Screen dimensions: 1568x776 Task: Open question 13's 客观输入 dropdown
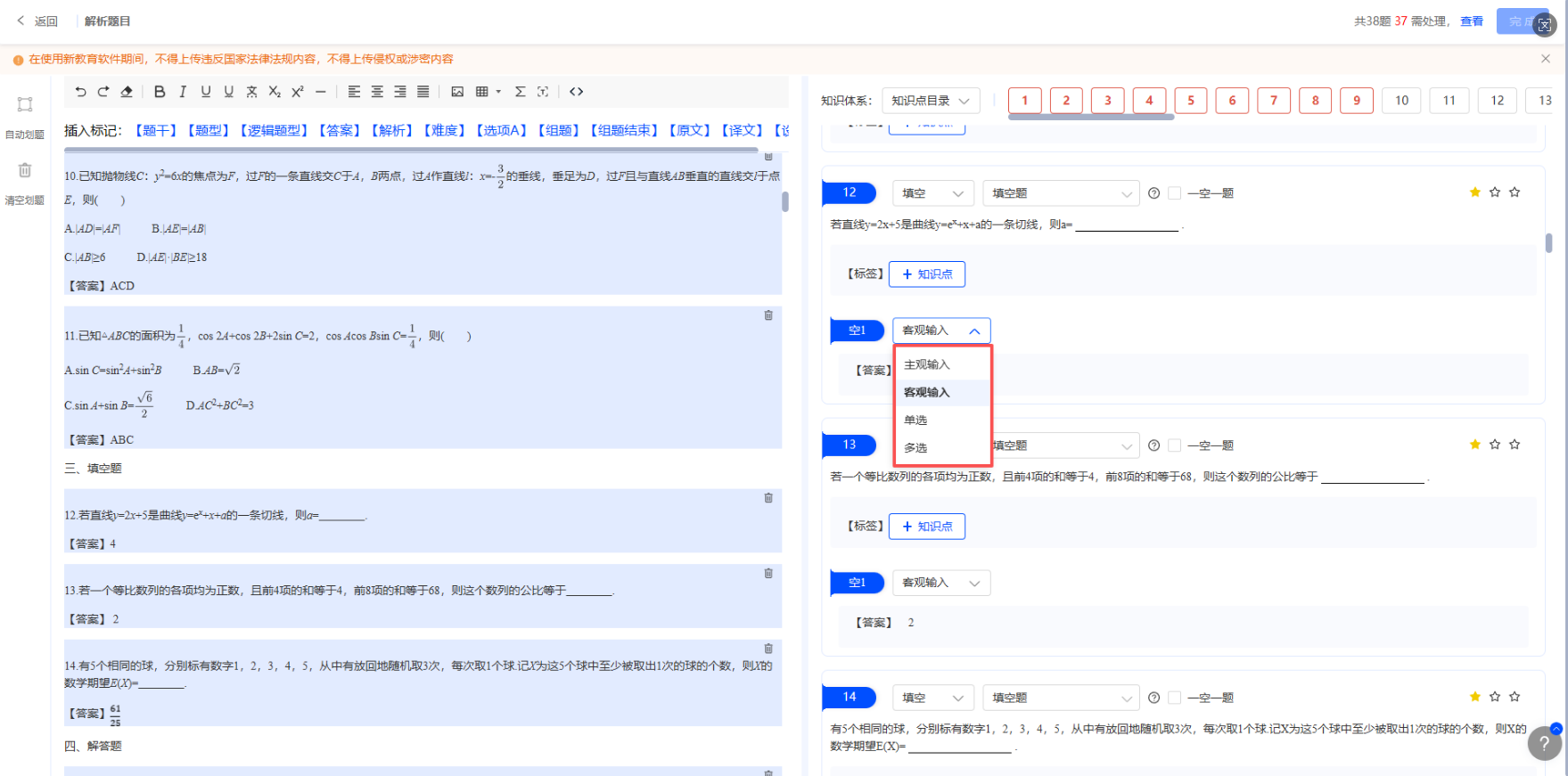(x=941, y=583)
